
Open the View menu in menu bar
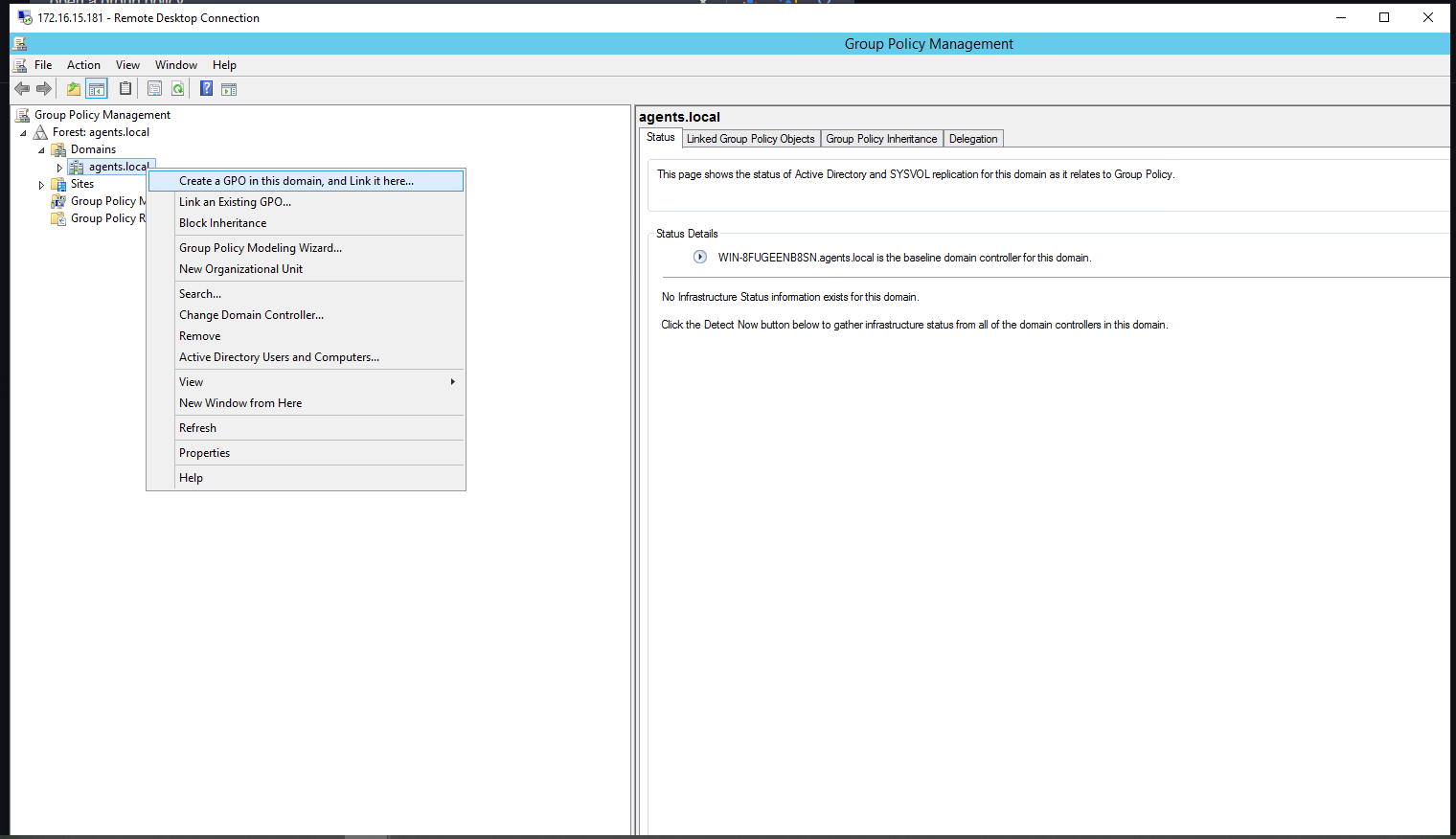(x=127, y=65)
